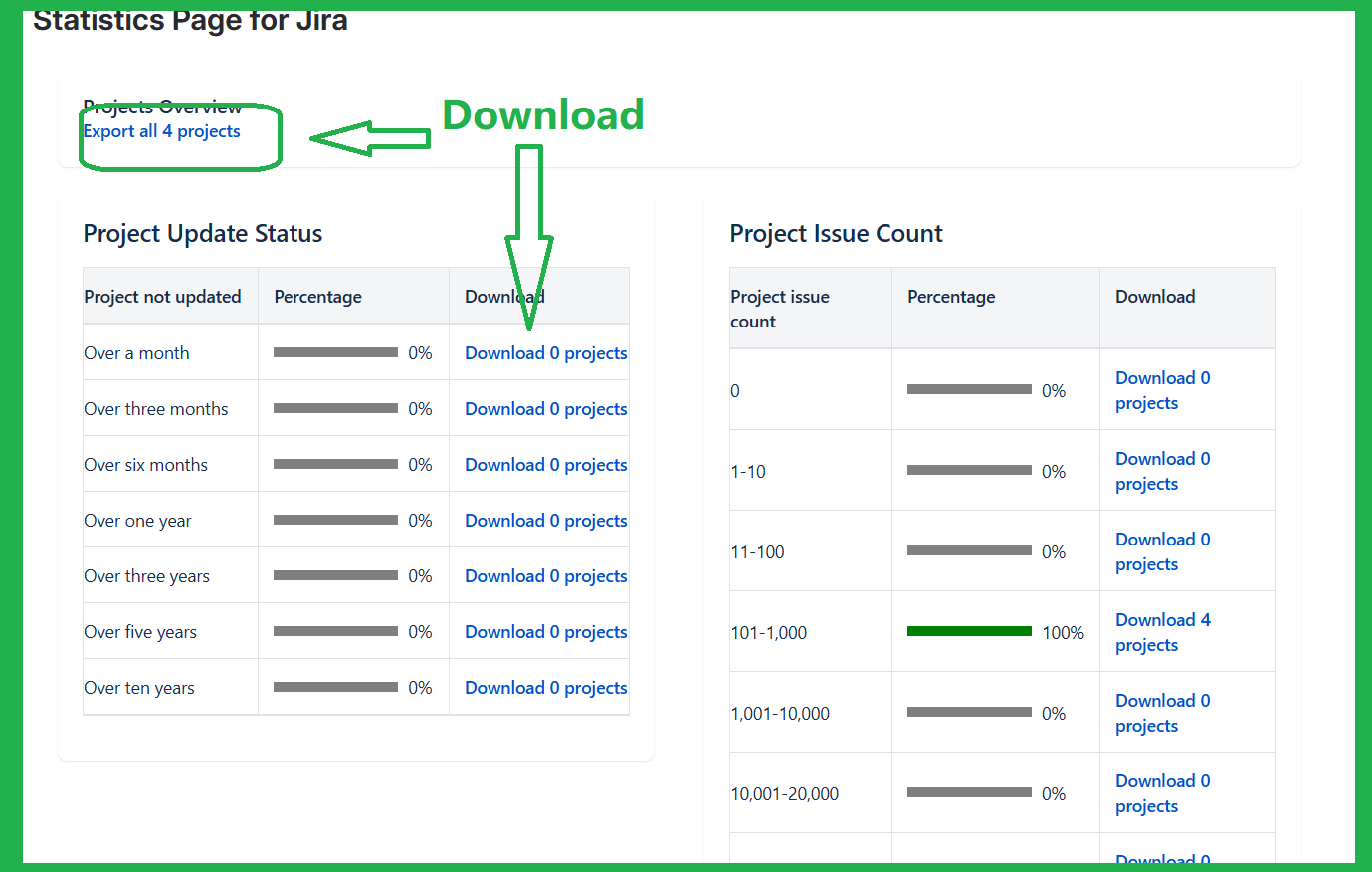Download projects not updated over six months
This screenshot has height=872, width=1372.
pos(546,465)
